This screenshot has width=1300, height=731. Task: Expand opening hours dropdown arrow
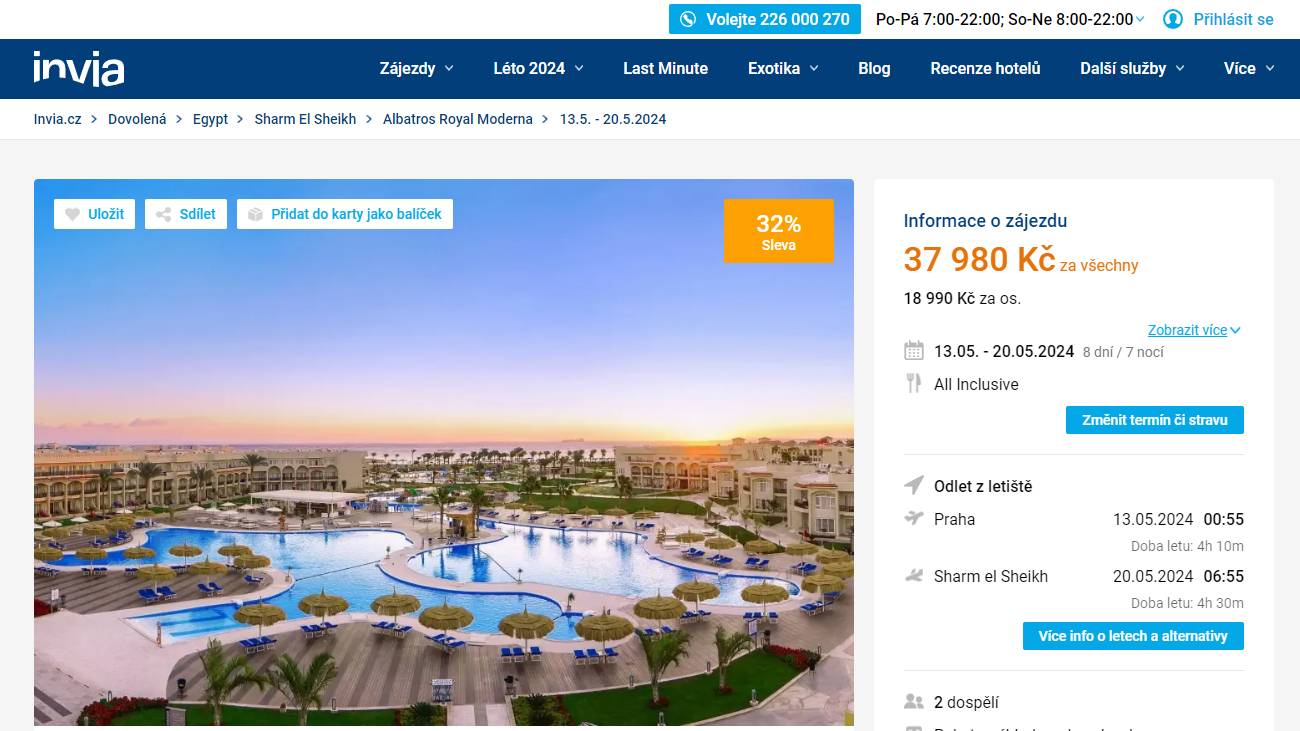point(1140,20)
